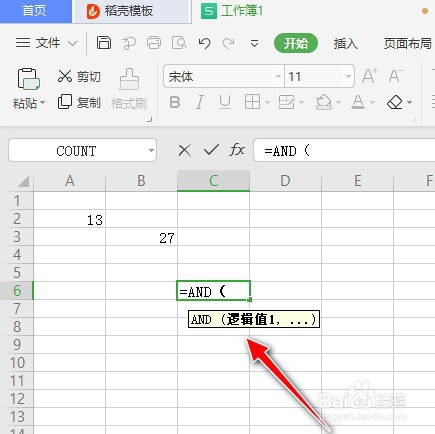
Task: Increase font size with A+ icon
Action: 370,76
